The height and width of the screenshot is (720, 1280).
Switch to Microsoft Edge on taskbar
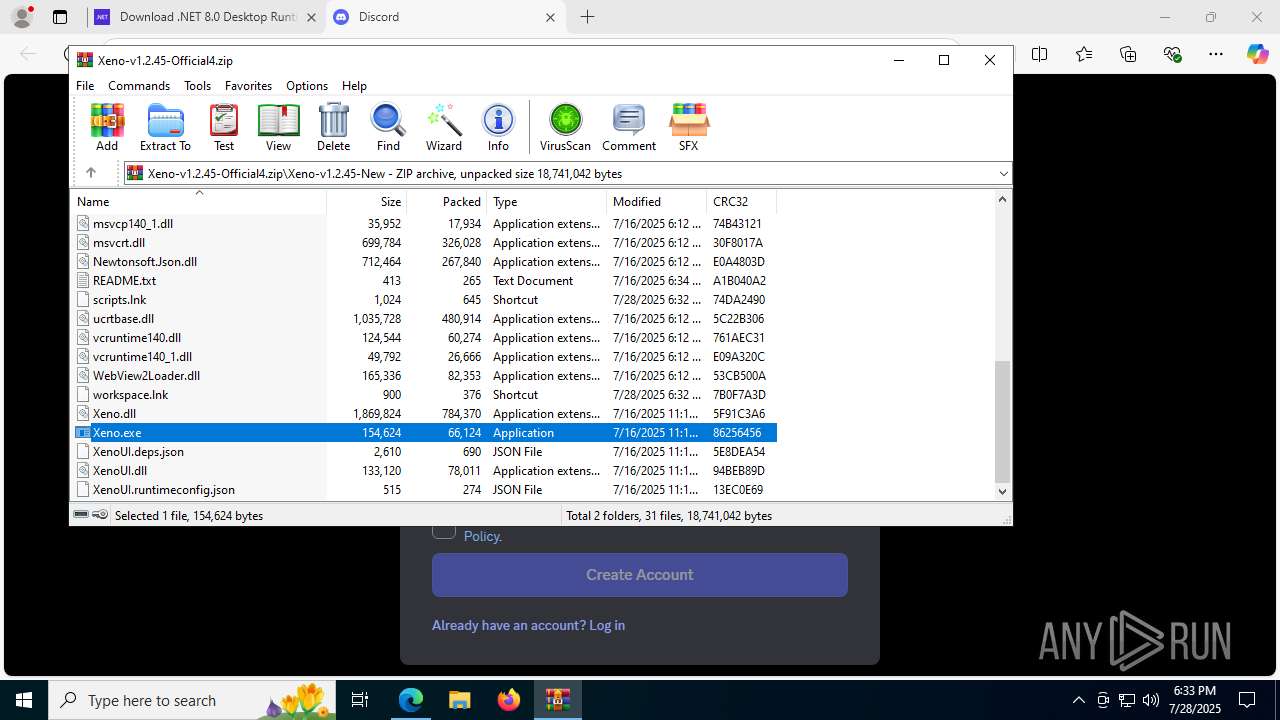411,700
